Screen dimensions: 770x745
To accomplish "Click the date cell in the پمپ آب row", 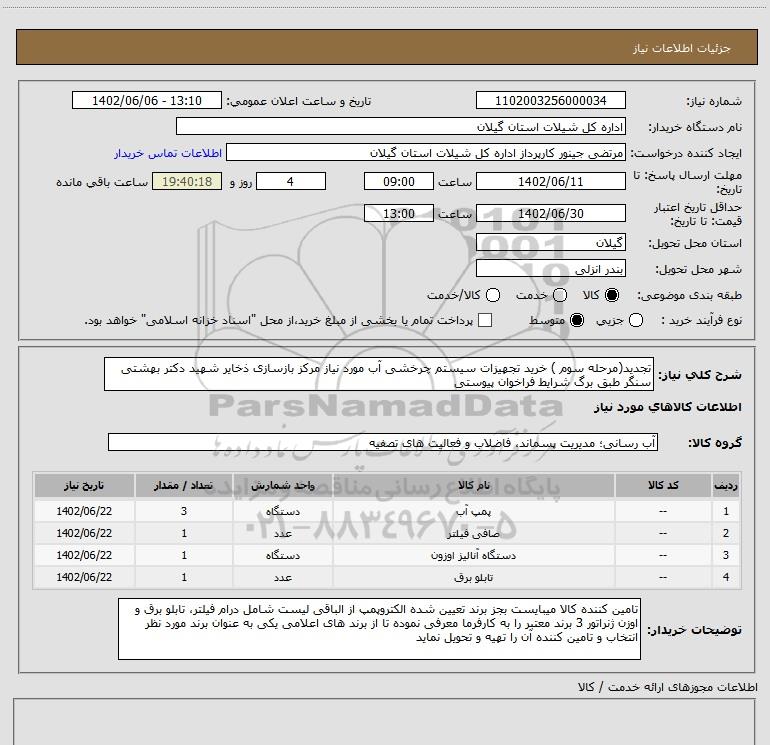I will 84,511.
